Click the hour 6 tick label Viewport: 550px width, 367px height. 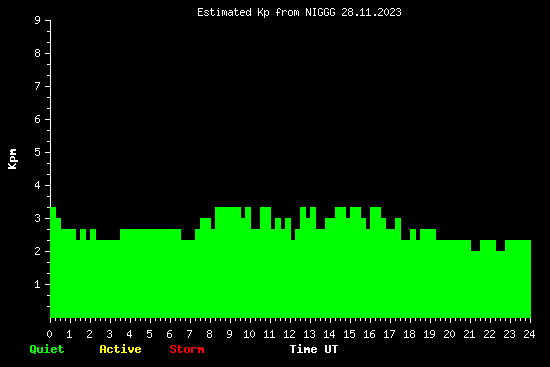point(169,334)
